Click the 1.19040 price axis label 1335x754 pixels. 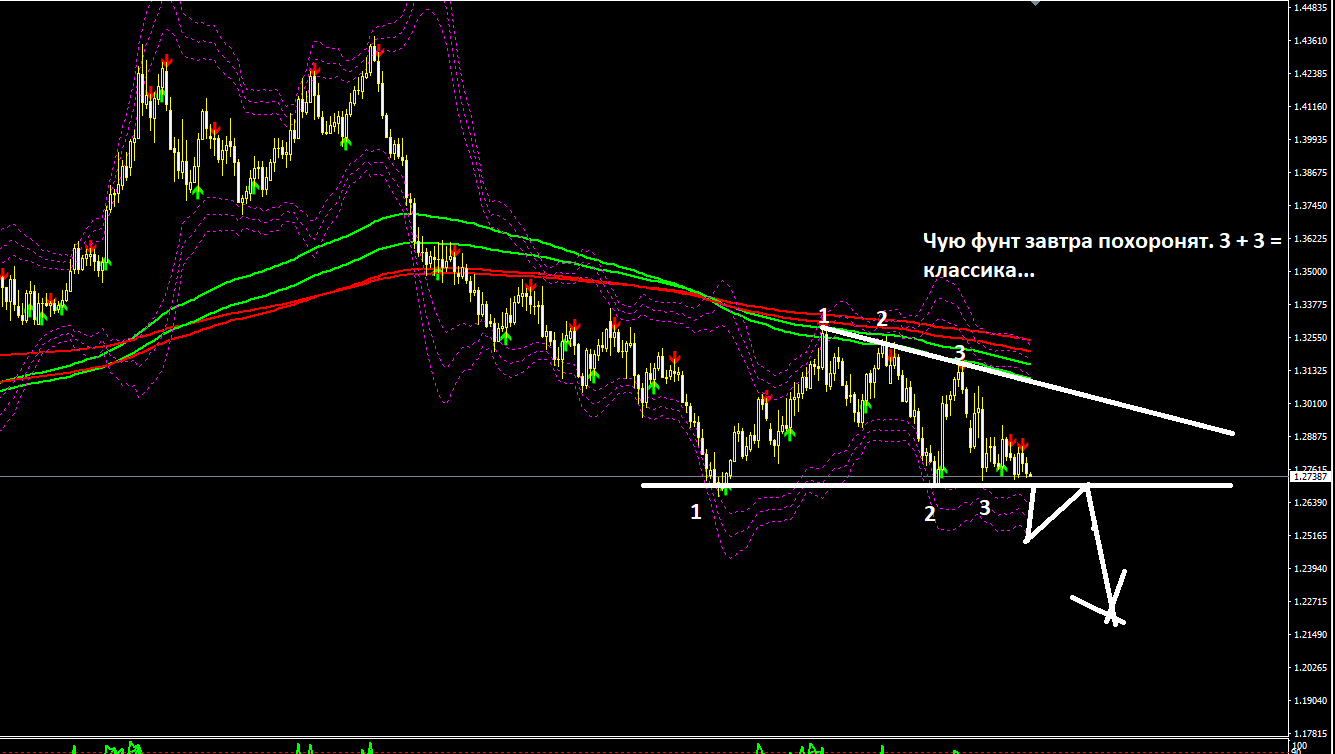(x=1311, y=701)
